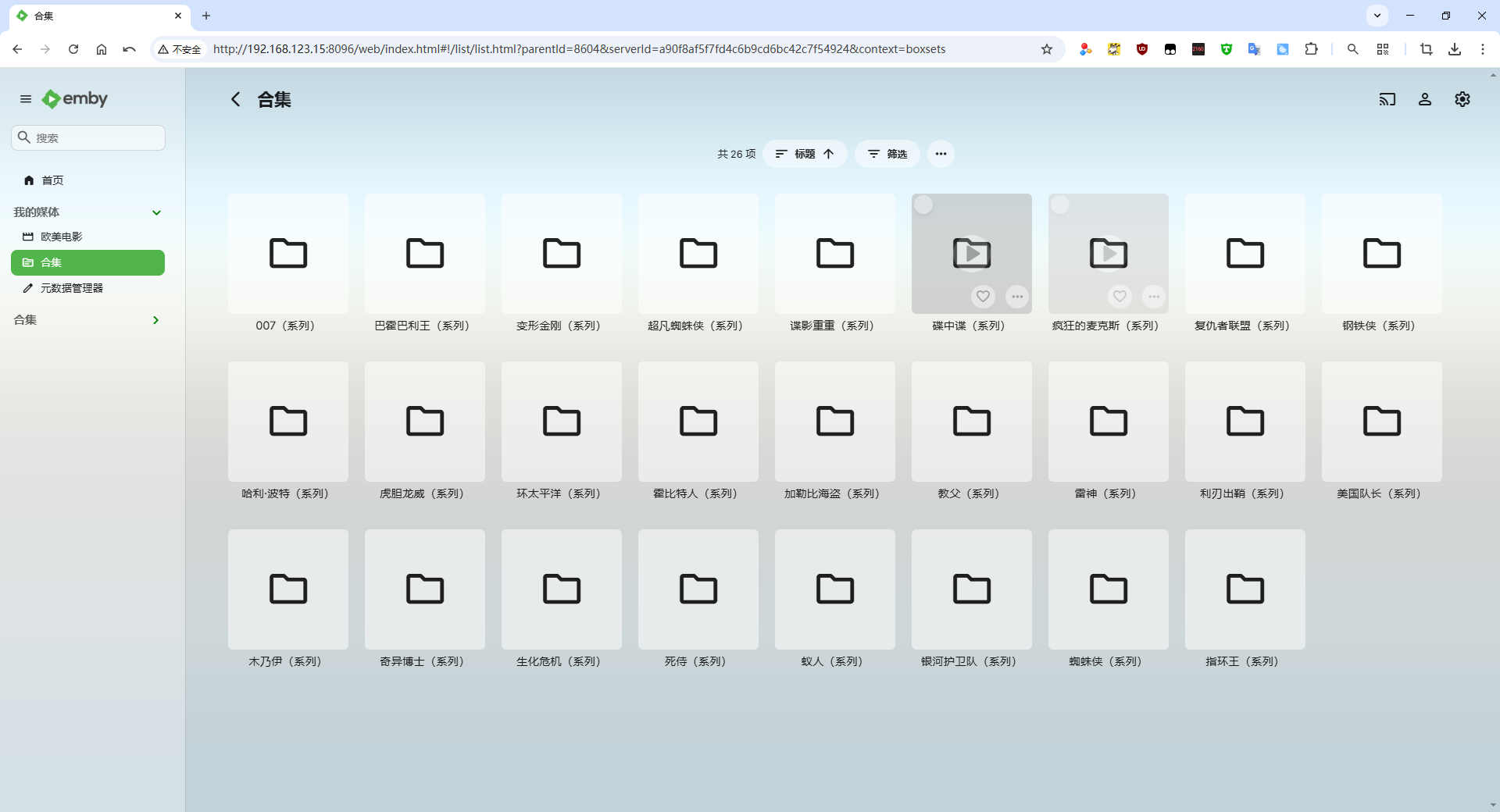Collapse the 我的媒体 section

(156, 212)
